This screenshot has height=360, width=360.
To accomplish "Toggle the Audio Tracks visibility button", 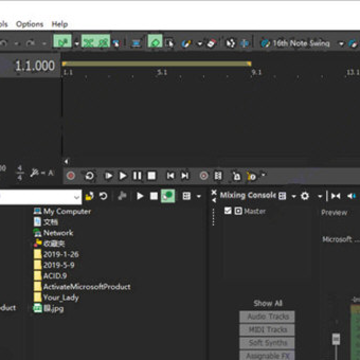I will 267,317.
